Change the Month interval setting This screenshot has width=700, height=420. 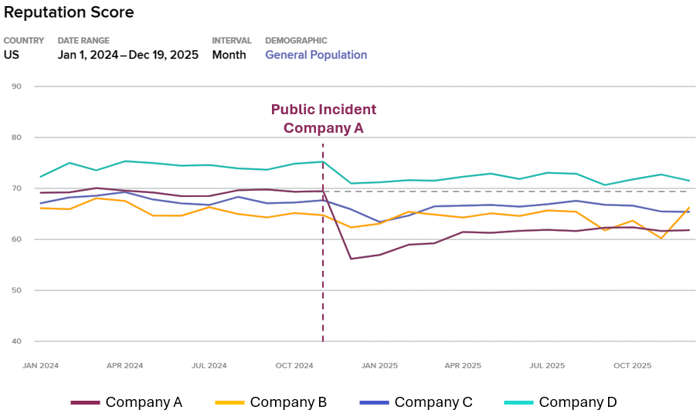point(229,55)
